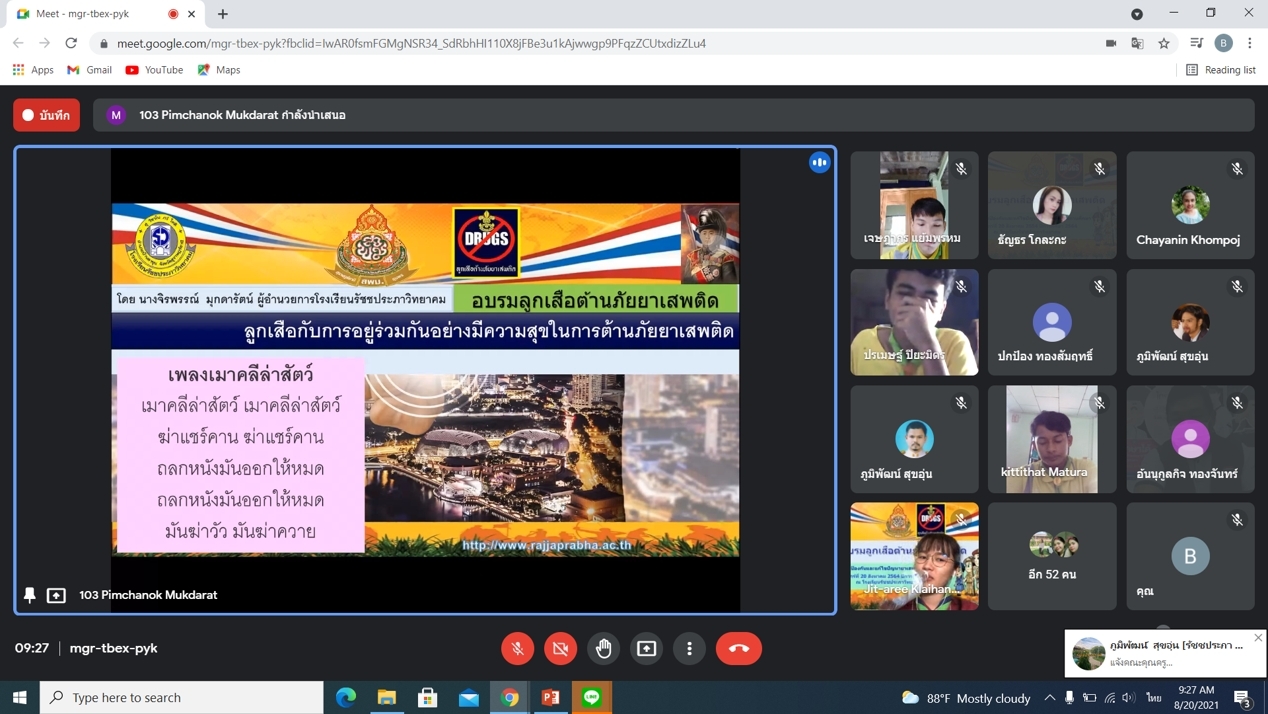Open the YouTube bookmark

click(x=154, y=70)
